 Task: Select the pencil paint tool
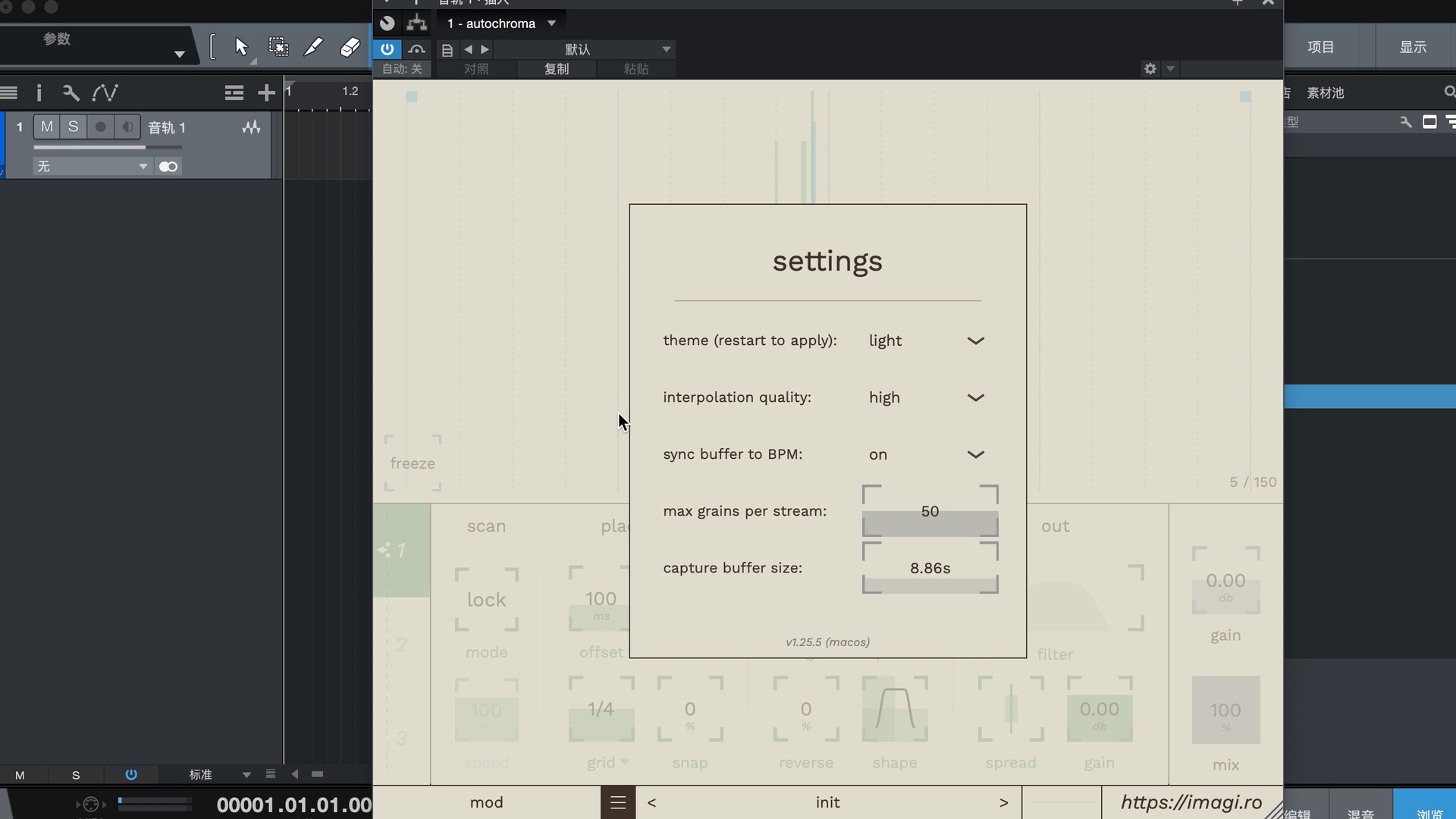(x=313, y=47)
